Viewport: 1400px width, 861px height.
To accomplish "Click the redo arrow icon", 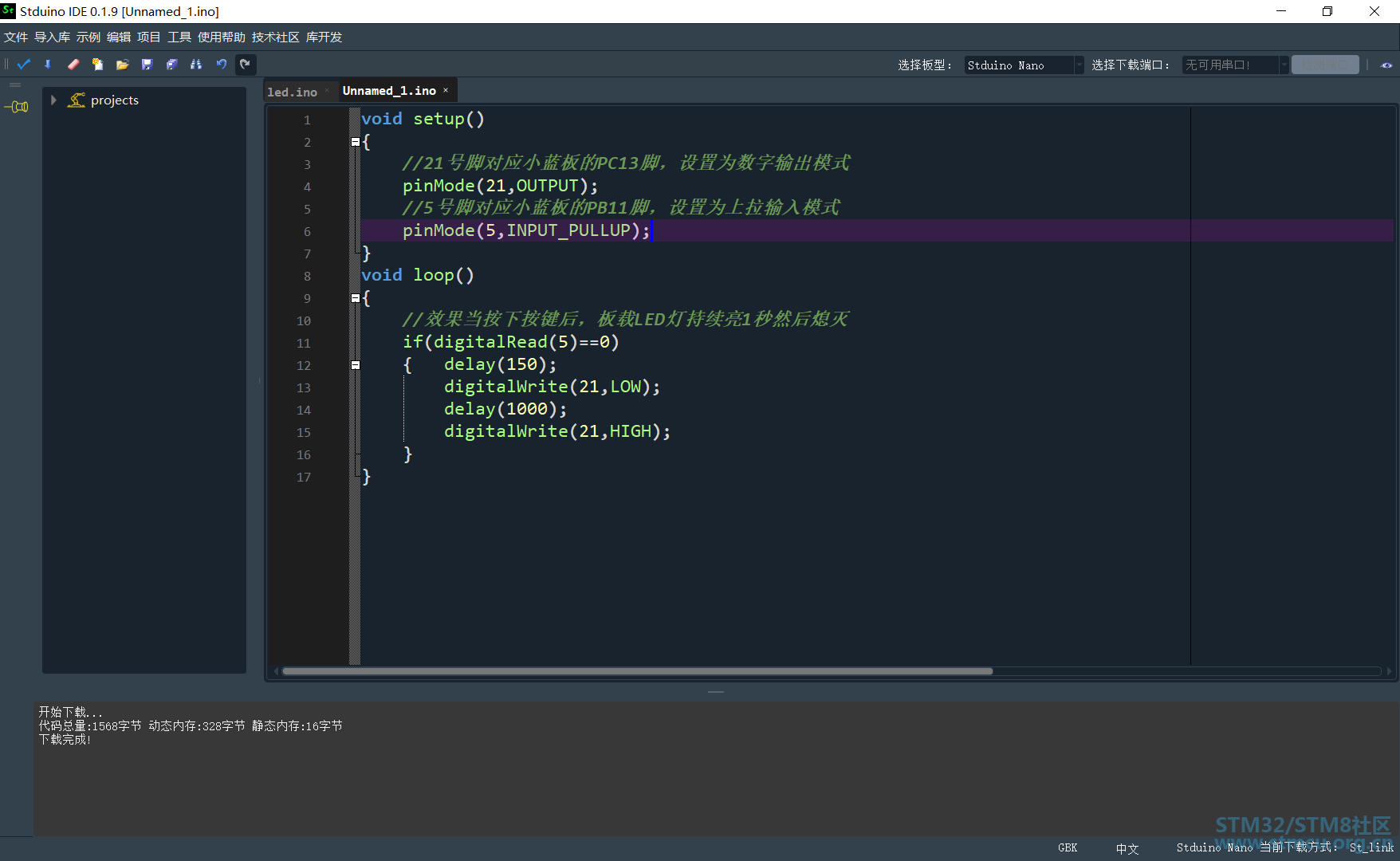I will pyautogui.click(x=246, y=65).
